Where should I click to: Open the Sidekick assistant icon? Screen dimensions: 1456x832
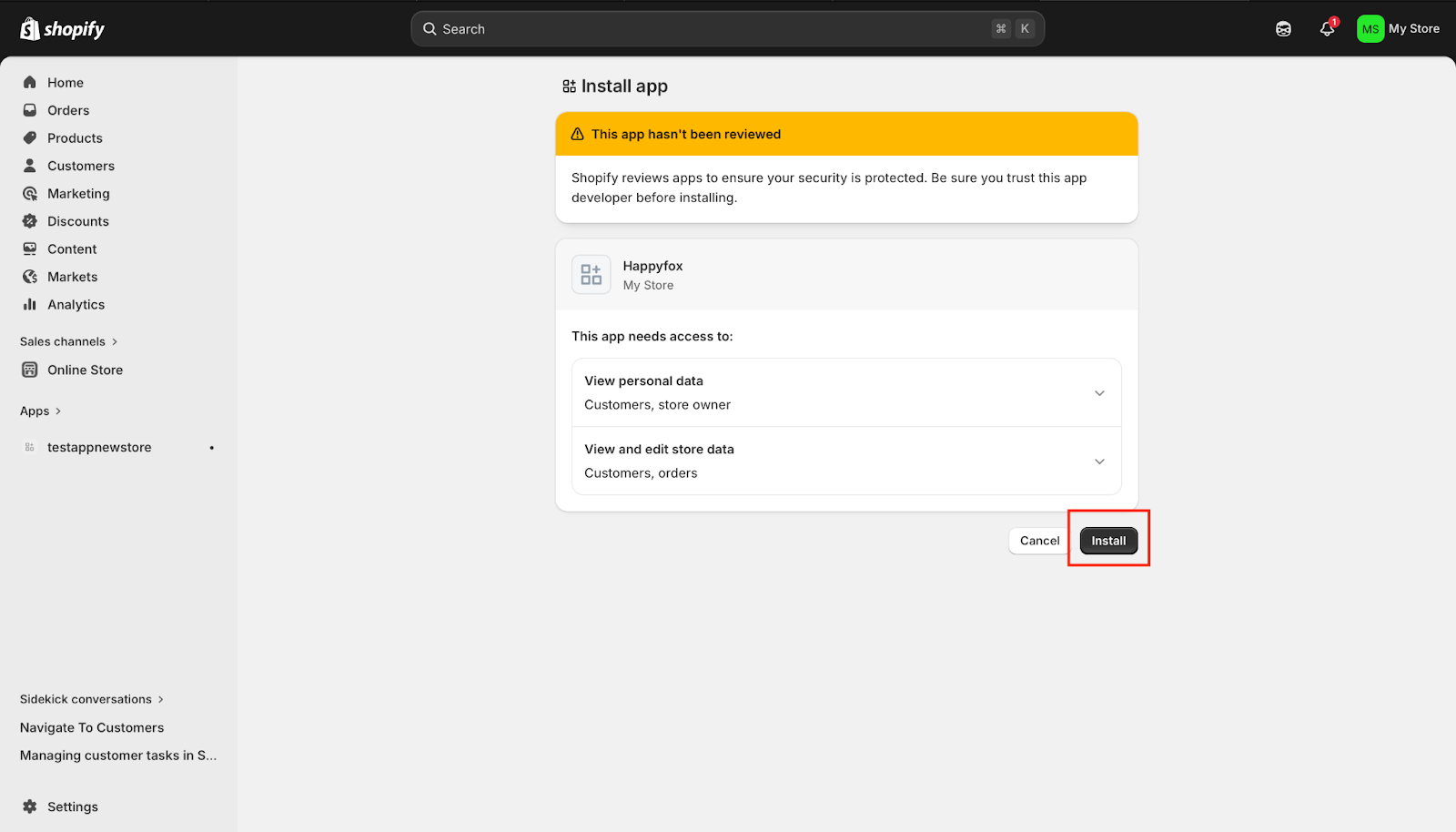1283,29
